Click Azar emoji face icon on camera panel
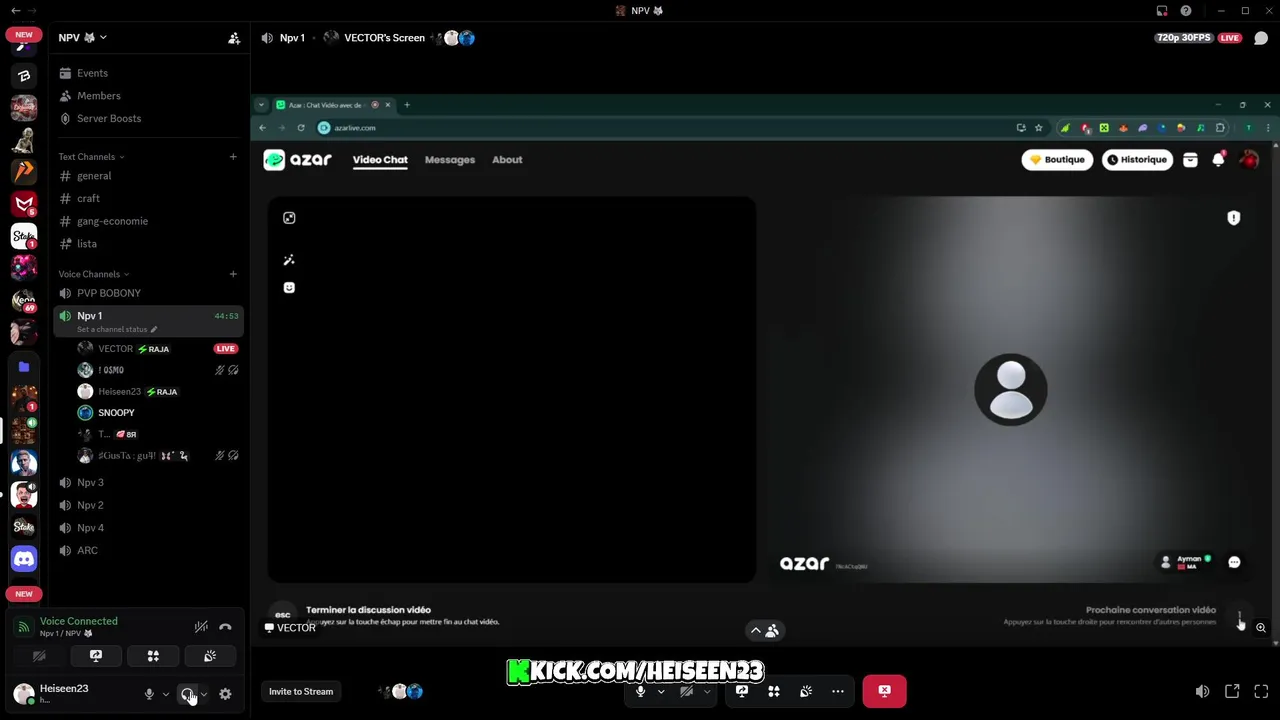The image size is (1280, 720). [289, 288]
